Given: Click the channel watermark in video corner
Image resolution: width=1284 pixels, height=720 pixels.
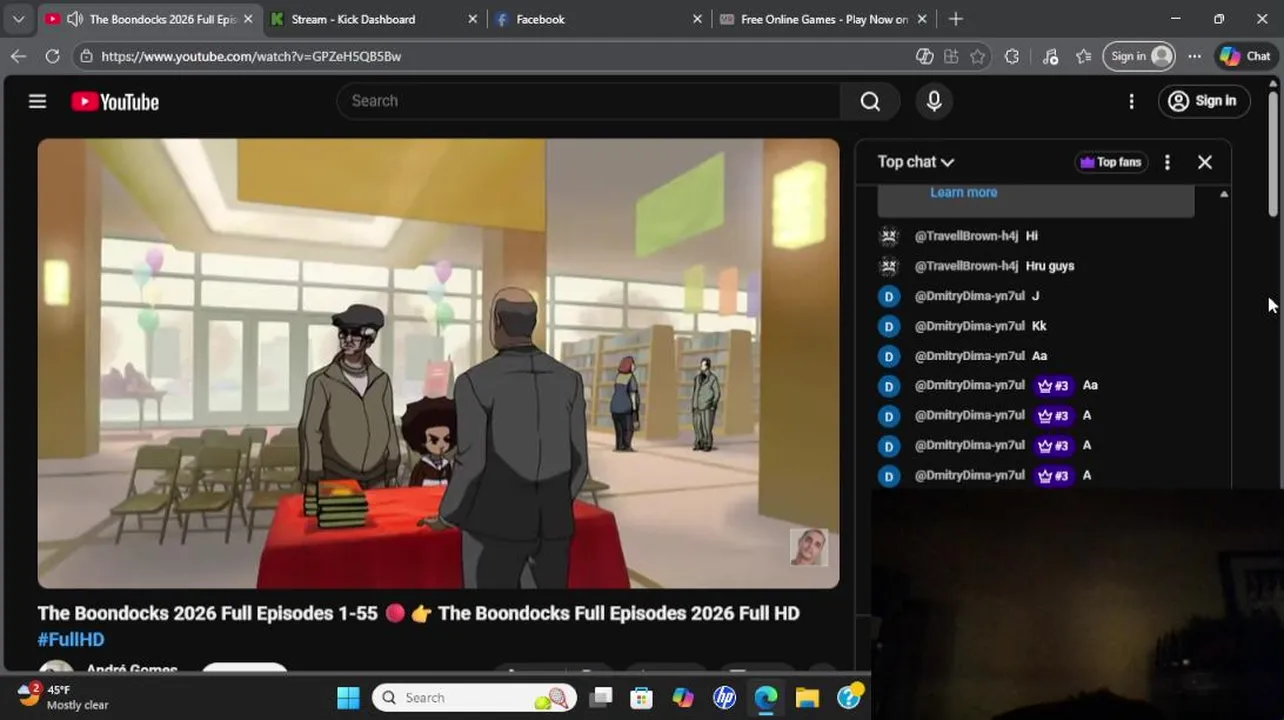Looking at the screenshot, I should point(809,548).
